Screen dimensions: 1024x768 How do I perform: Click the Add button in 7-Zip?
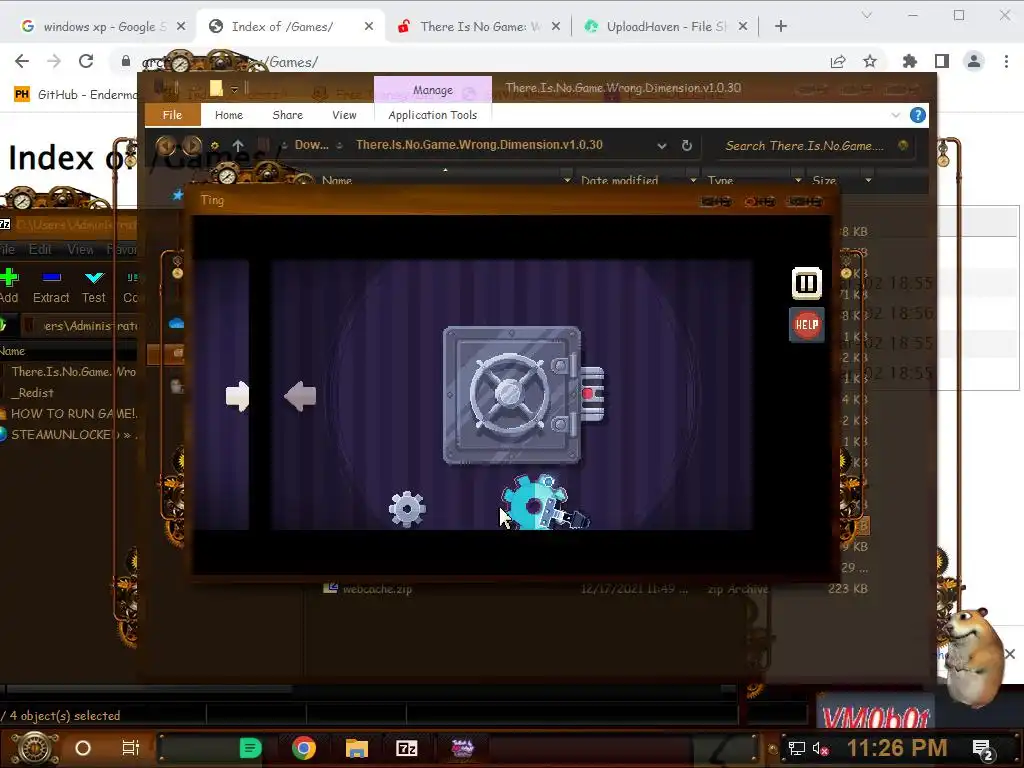(x=9, y=285)
